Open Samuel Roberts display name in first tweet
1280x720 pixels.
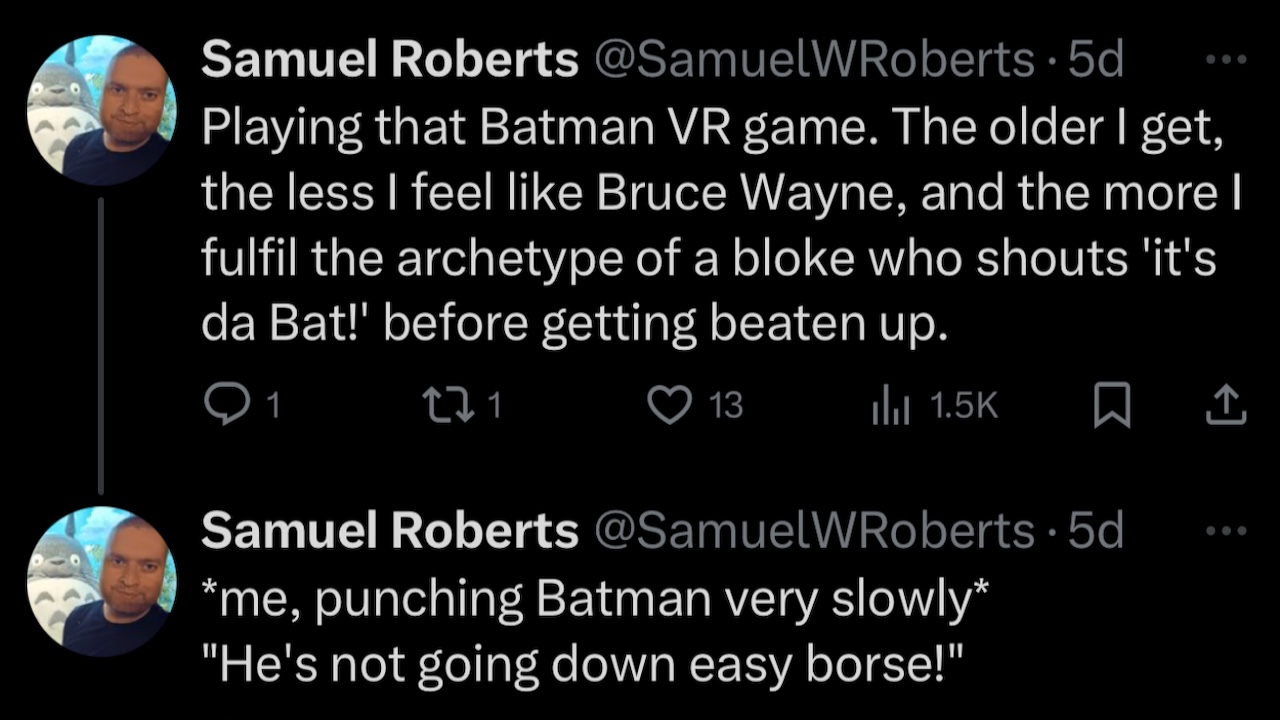[390, 61]
